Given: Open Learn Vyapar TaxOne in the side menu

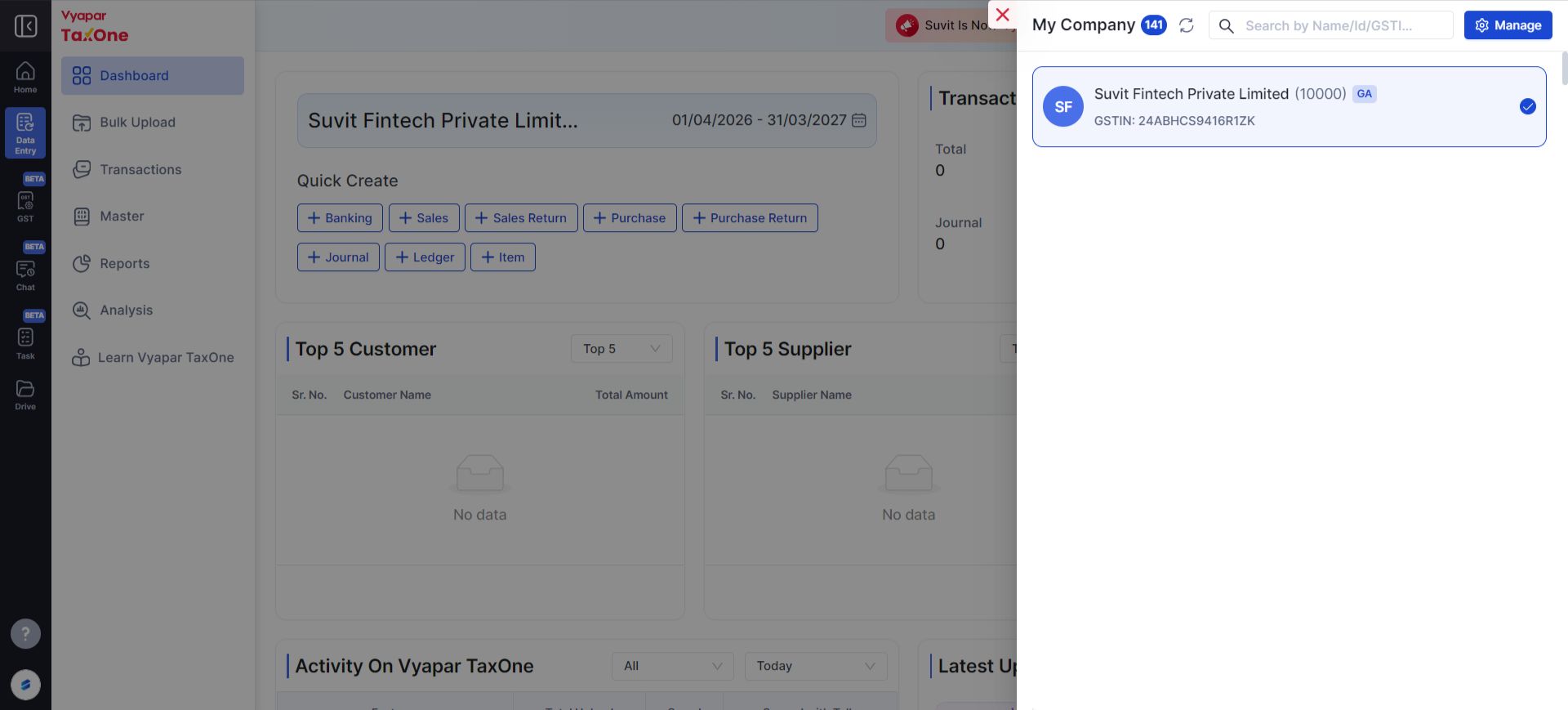Looking at the screenshot, I should click(x=153, y=358).
